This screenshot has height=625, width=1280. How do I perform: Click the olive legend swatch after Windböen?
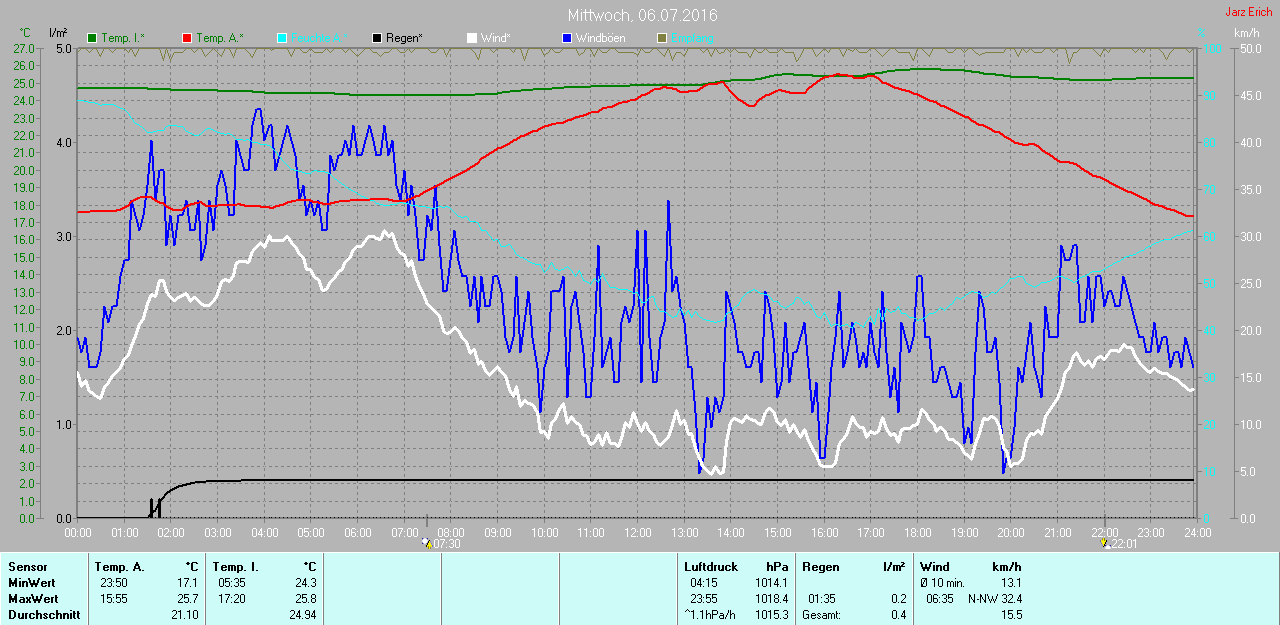pos(661,38)
